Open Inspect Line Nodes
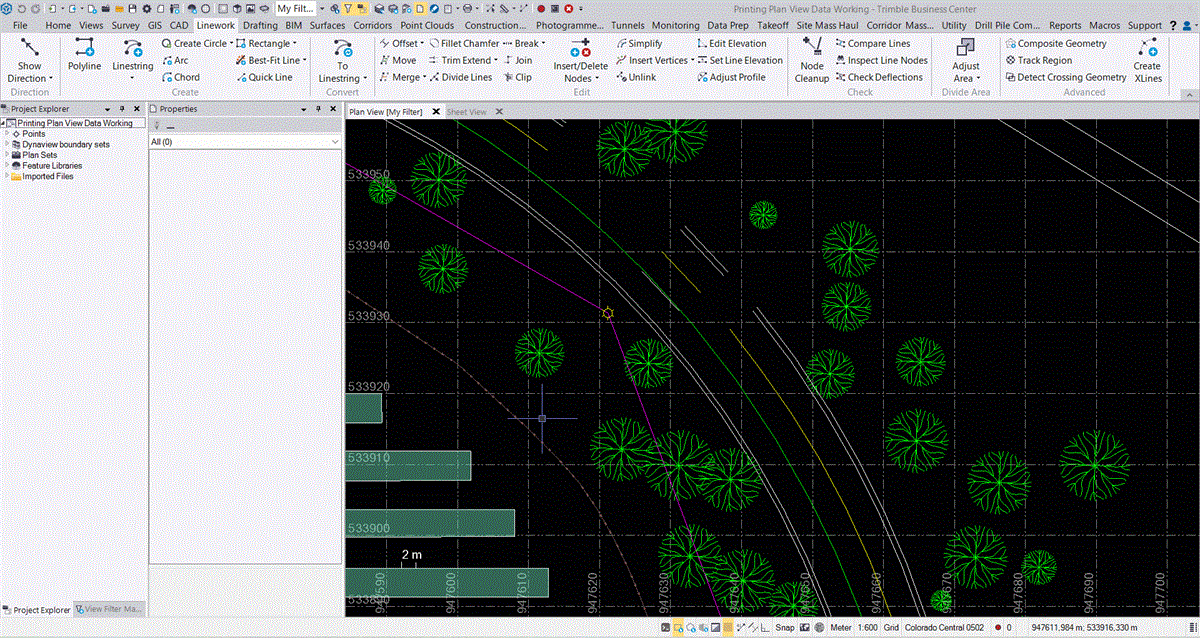The image size is (1200, 638). pos(881,60)
